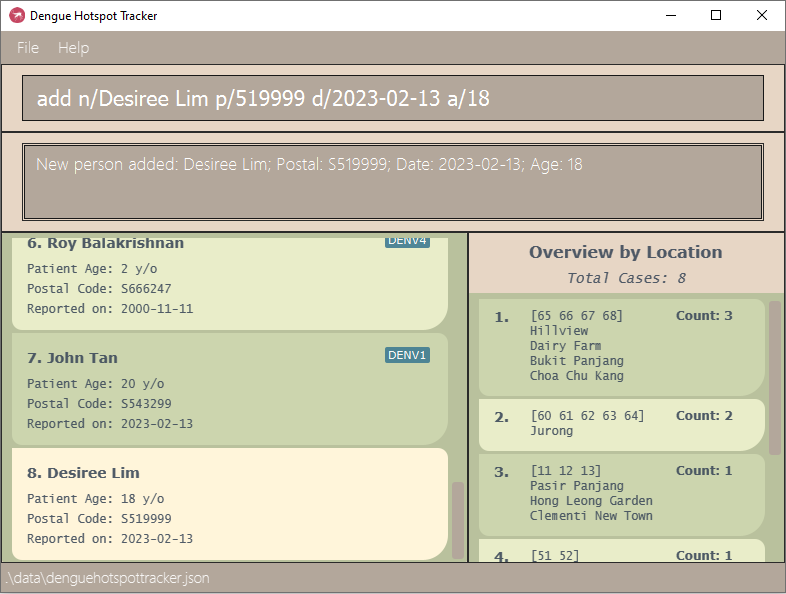Click the Dengue Hotspot Tracker app icon
The width and height of the screenshot is (786, 594).
[17, 16]
